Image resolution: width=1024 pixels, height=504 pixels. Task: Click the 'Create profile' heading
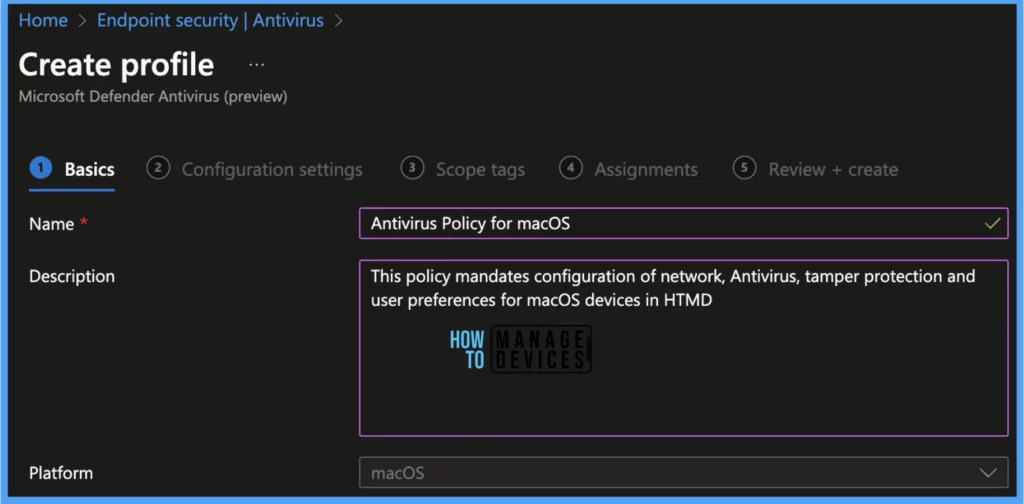click(116, 65)
